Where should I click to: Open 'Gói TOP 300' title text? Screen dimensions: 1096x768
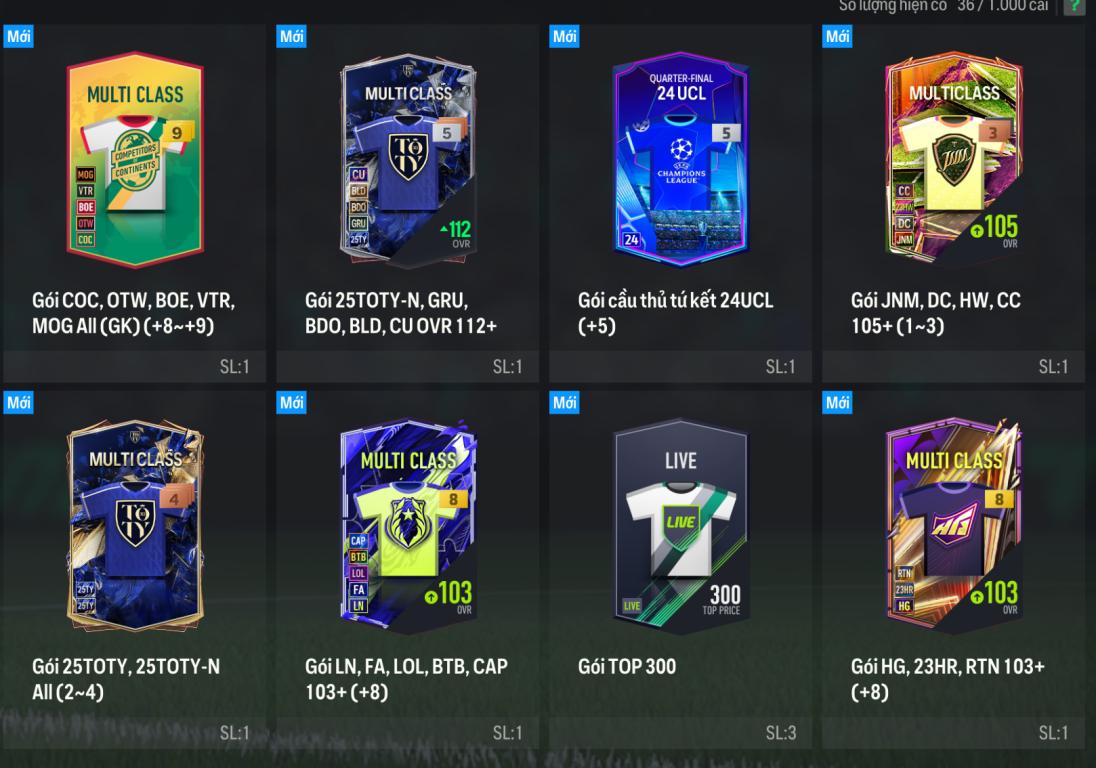627,667
